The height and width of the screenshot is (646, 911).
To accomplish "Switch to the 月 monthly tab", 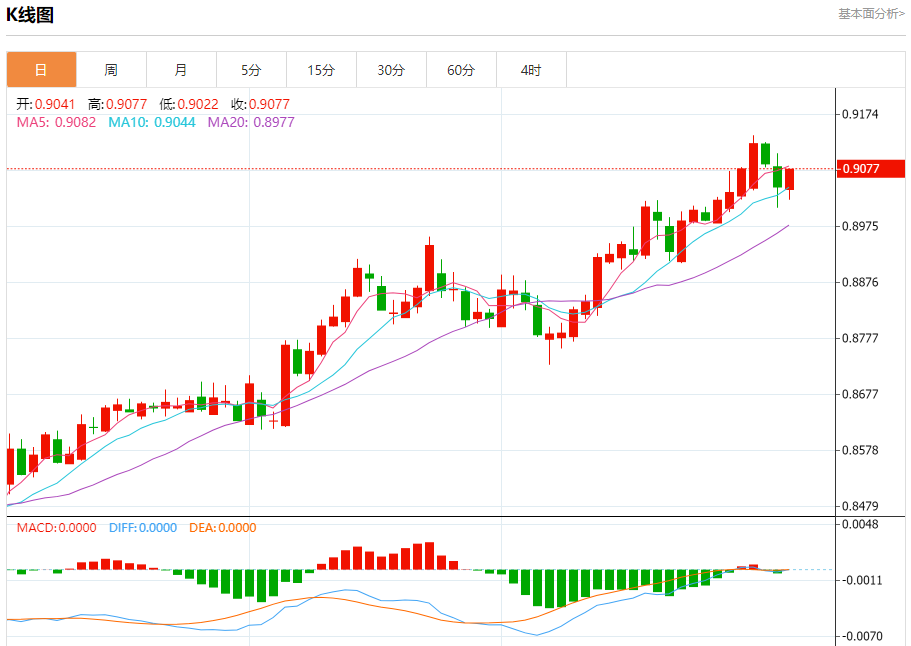I will [x=181, y=70].
